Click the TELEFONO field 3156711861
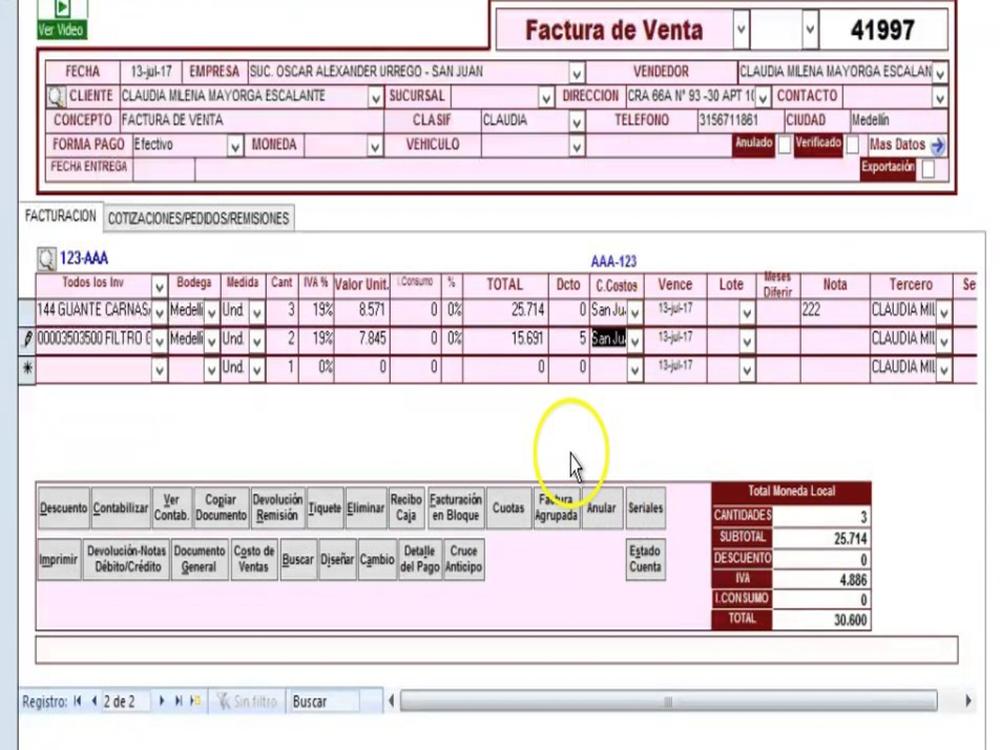Viewport: 1000px width, 750px height. click(x=739, y=121)
